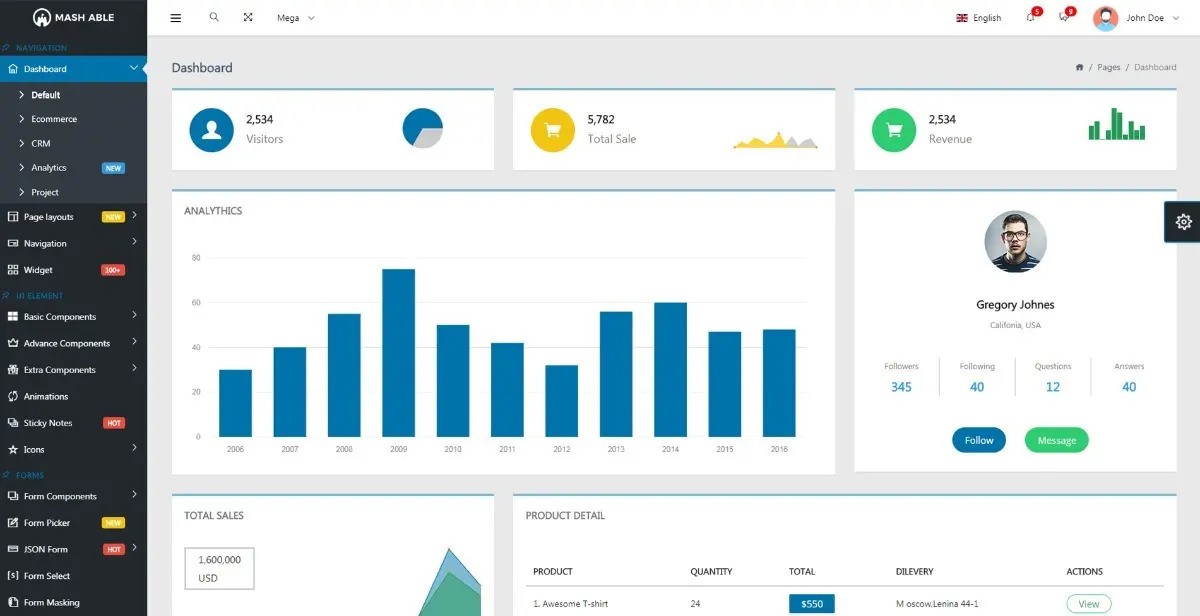The image size is (1200, 616).
Task: Click the Following count 40
Action: pos(977,387)
